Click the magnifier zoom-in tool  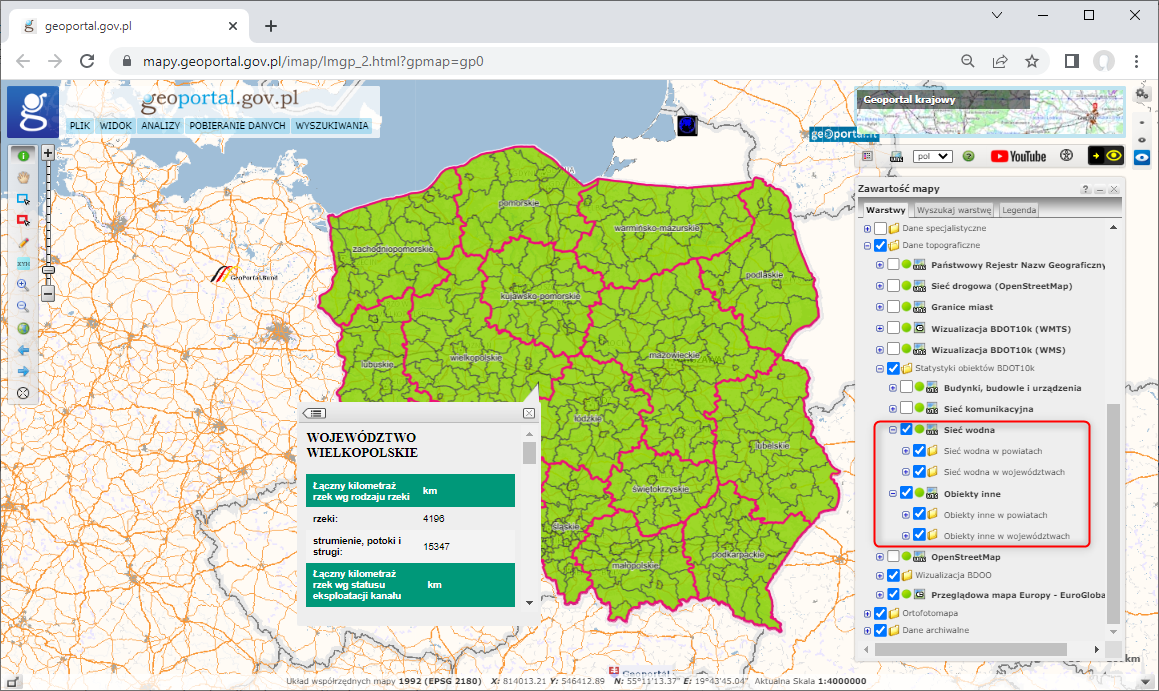23,285
